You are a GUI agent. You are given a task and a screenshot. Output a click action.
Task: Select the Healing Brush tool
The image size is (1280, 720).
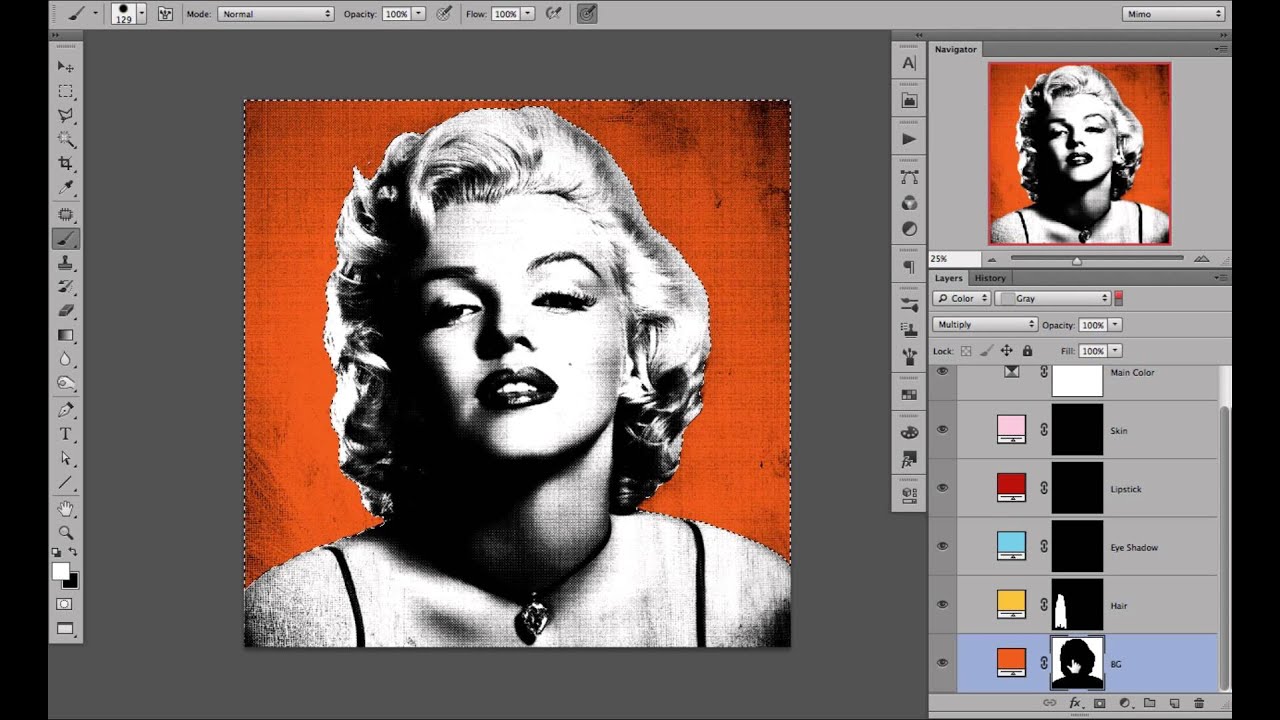pyautogui.click(x=65, y=214)
